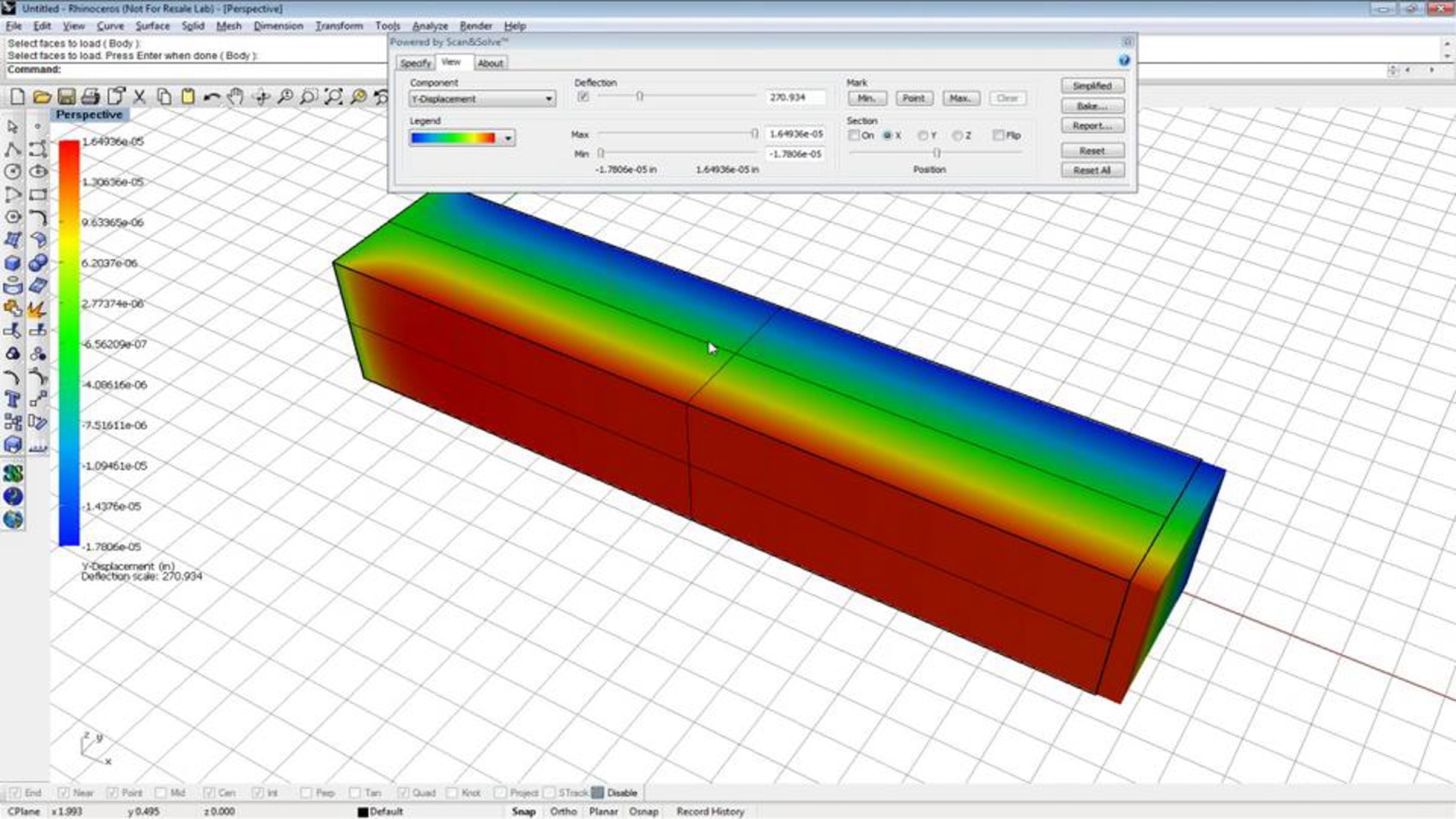Toggle Osnap in the status bar

coord(644,811)
